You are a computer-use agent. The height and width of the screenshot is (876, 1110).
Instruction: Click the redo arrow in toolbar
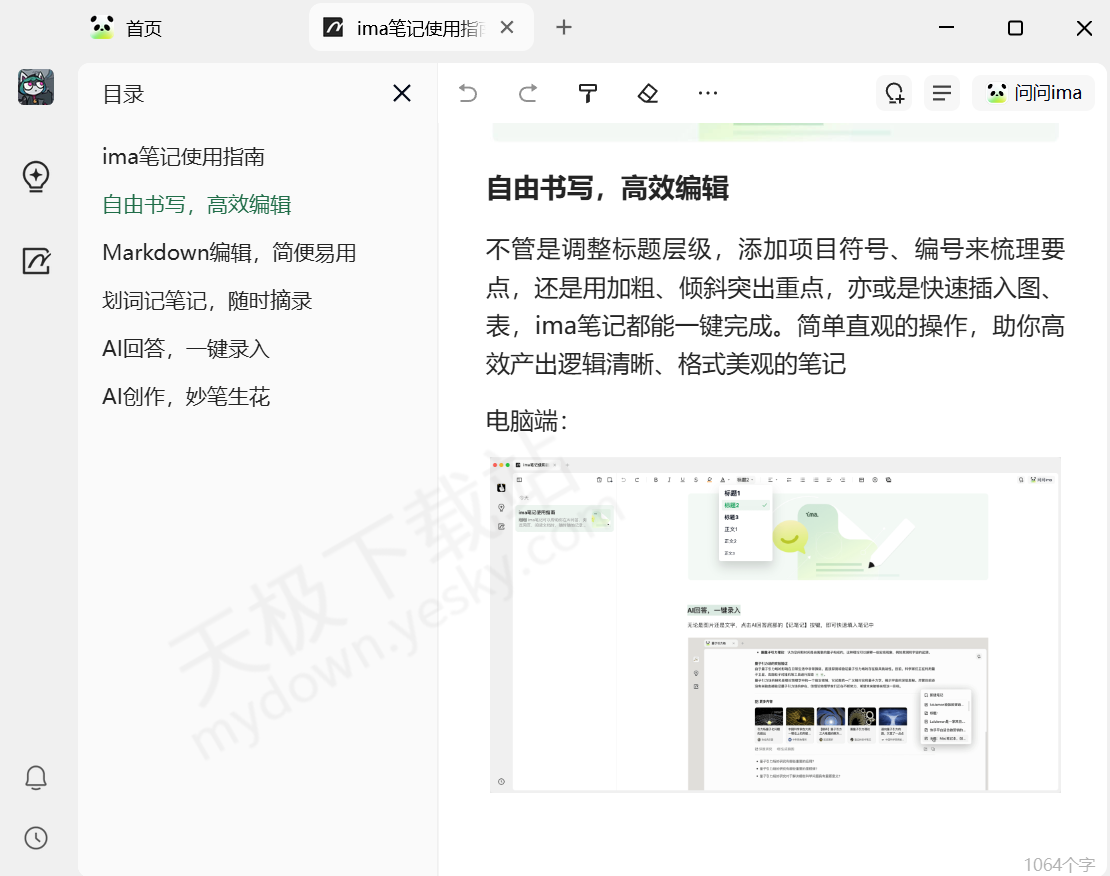coord(528,94)
